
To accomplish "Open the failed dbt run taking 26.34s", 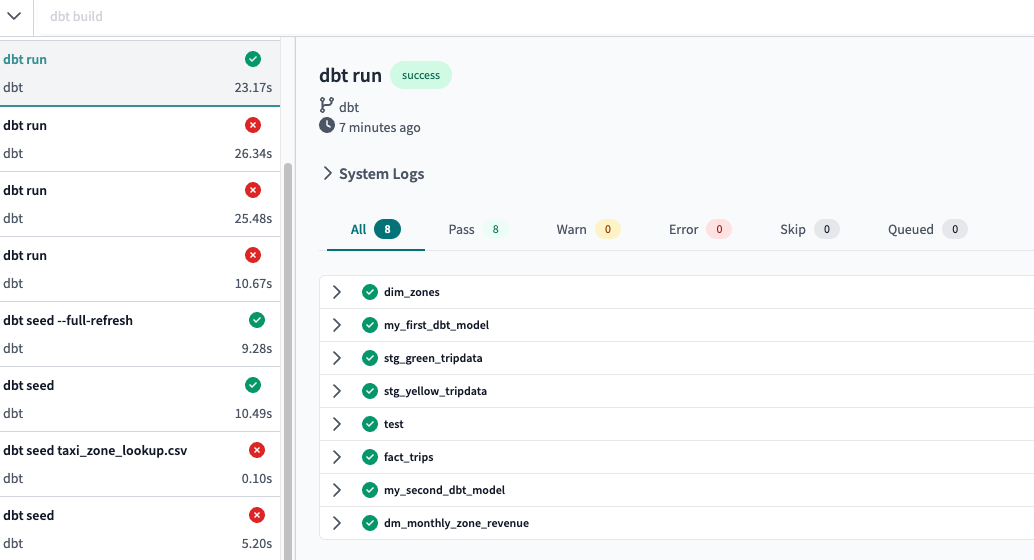I will click(x=140, y=139).
